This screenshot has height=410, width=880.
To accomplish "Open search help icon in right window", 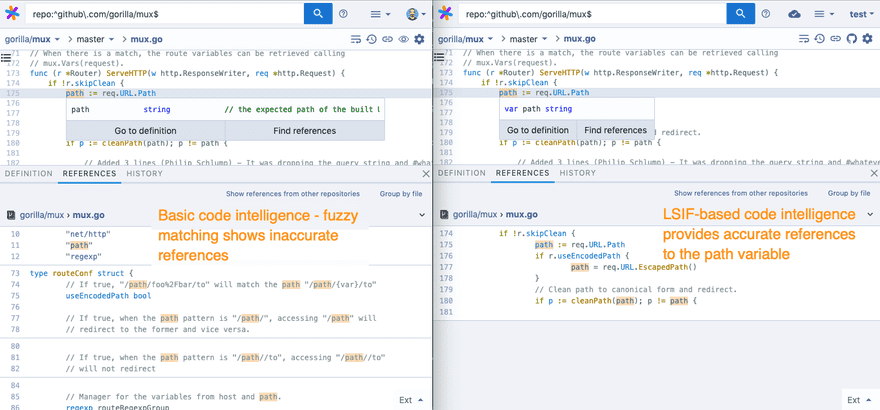I will 766,14.
